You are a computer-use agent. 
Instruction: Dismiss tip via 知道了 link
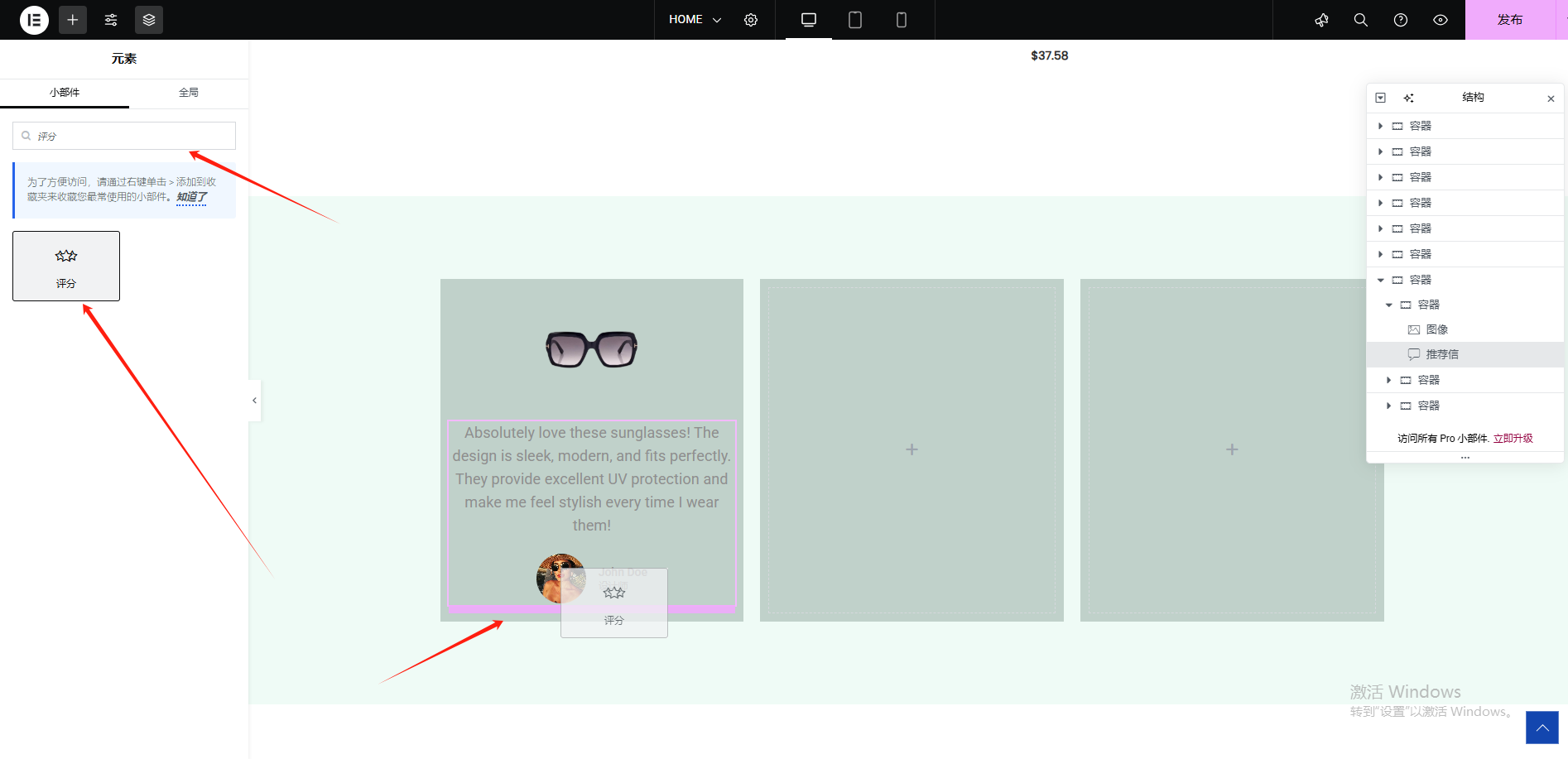coord(191,197)
